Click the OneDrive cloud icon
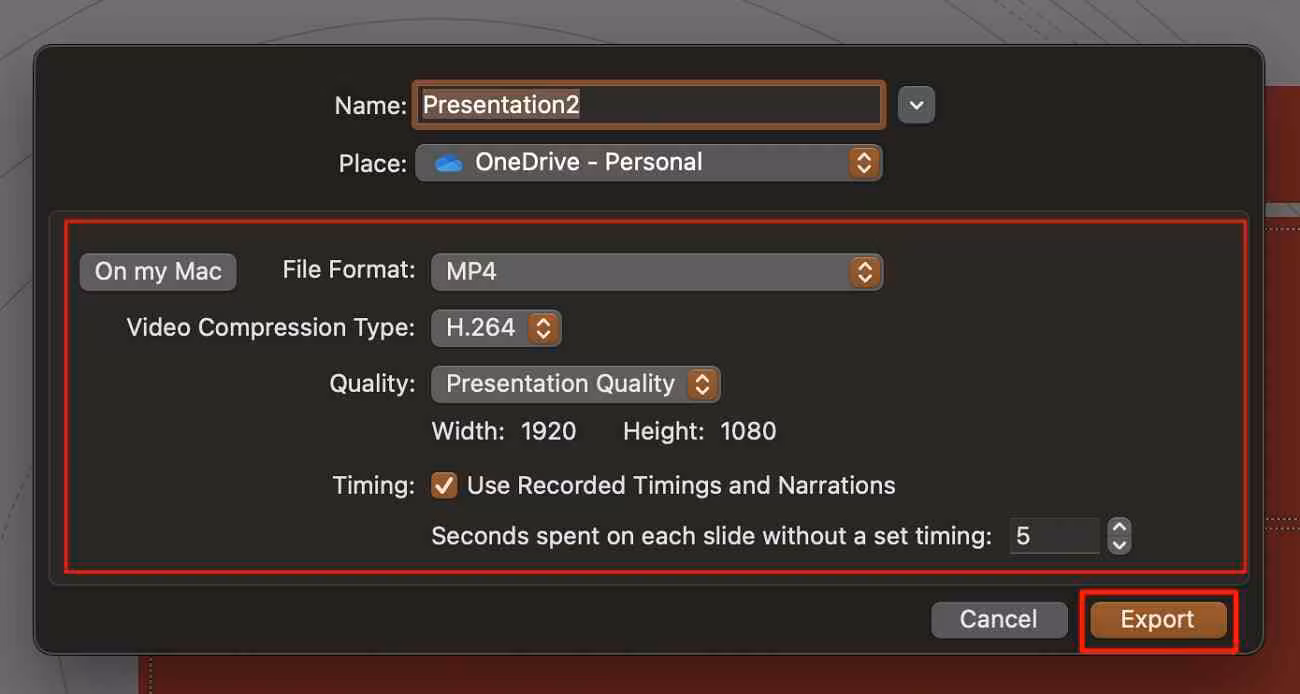The height and width of the screenshot is (694, 1300). (x=448, y=163)
